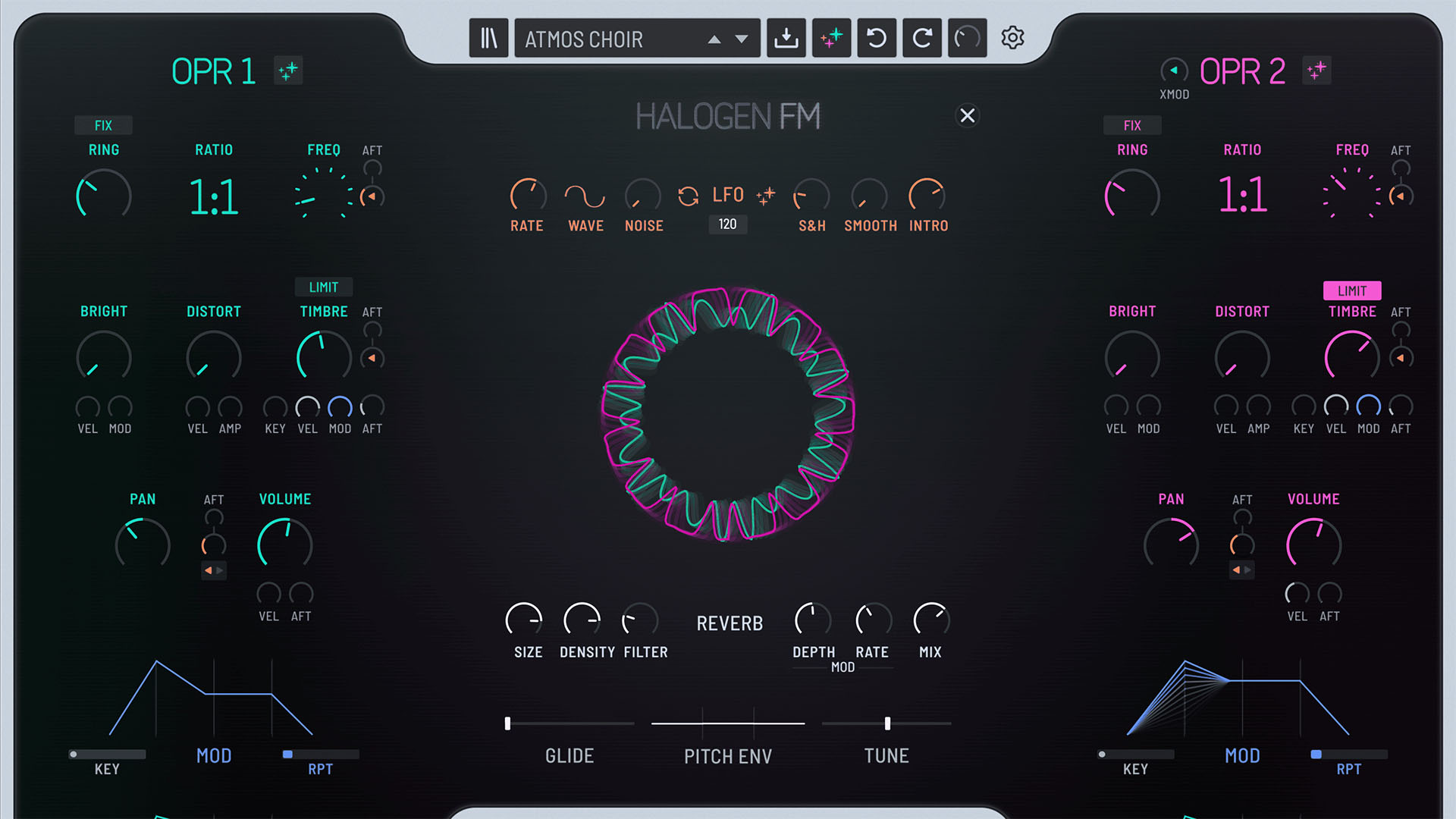
Task: Open the OPR 1 MOD envelope label
Action: click(x=214, y=756)
